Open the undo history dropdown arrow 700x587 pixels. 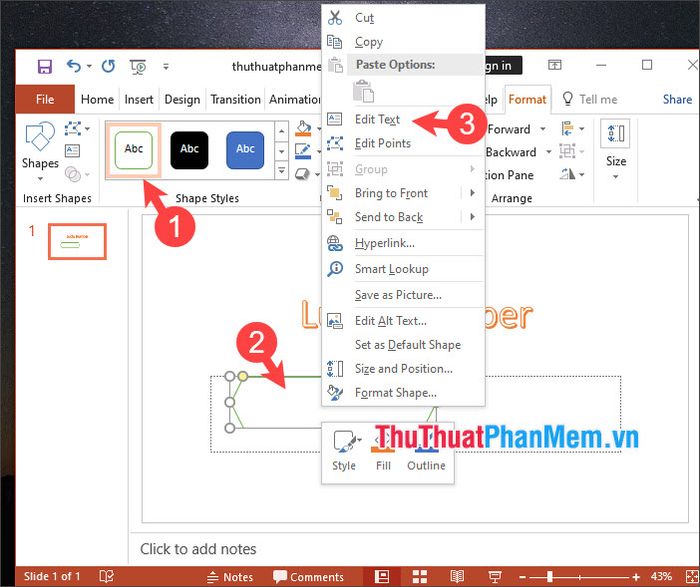click(x=89, y=66)
